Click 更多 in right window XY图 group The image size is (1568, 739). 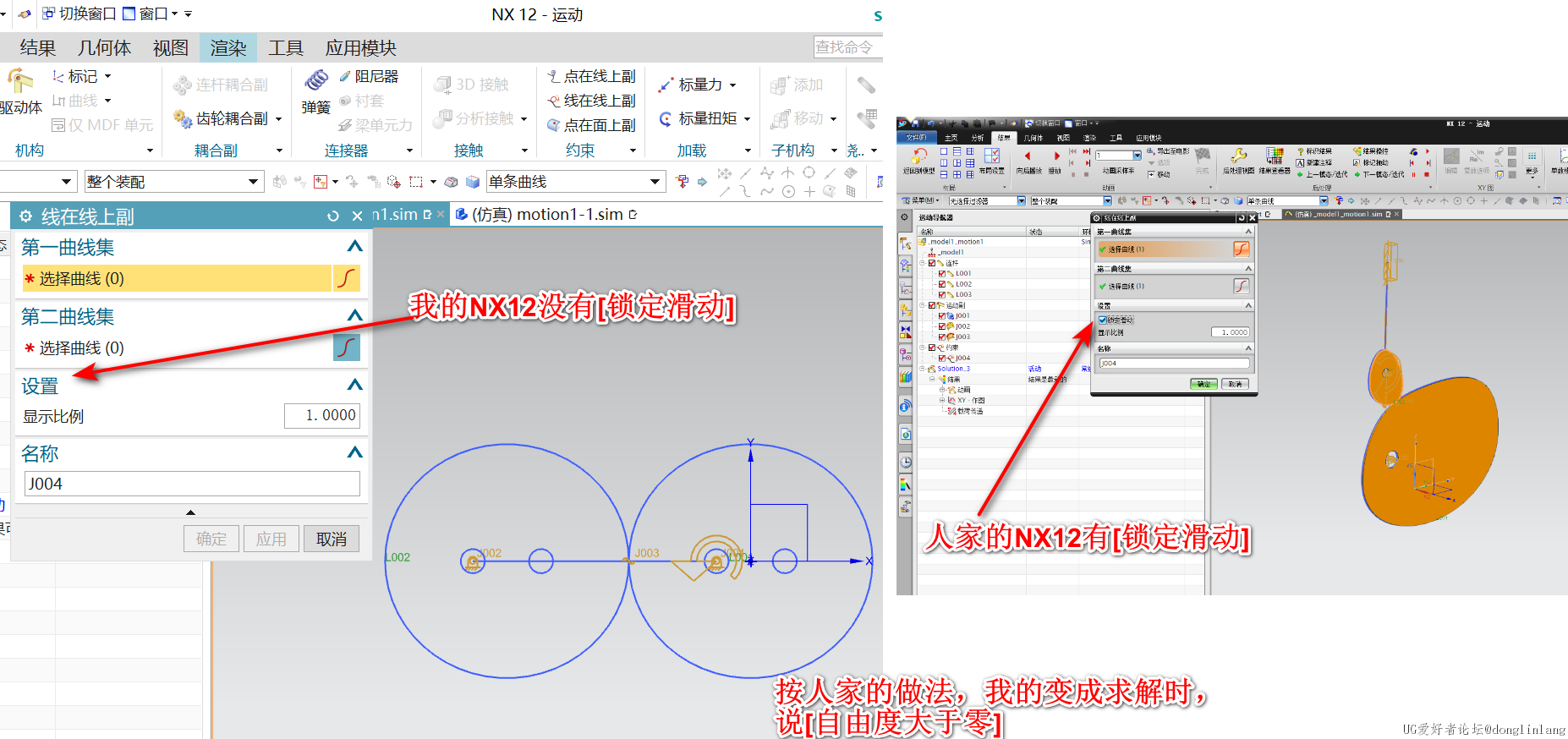coord(1532,161)
